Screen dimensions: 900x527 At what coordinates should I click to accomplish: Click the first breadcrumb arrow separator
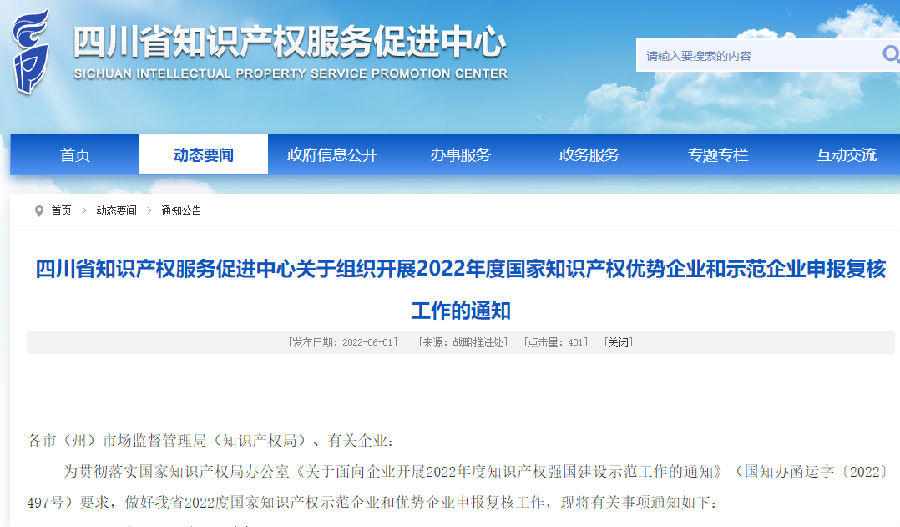[84, 210]
